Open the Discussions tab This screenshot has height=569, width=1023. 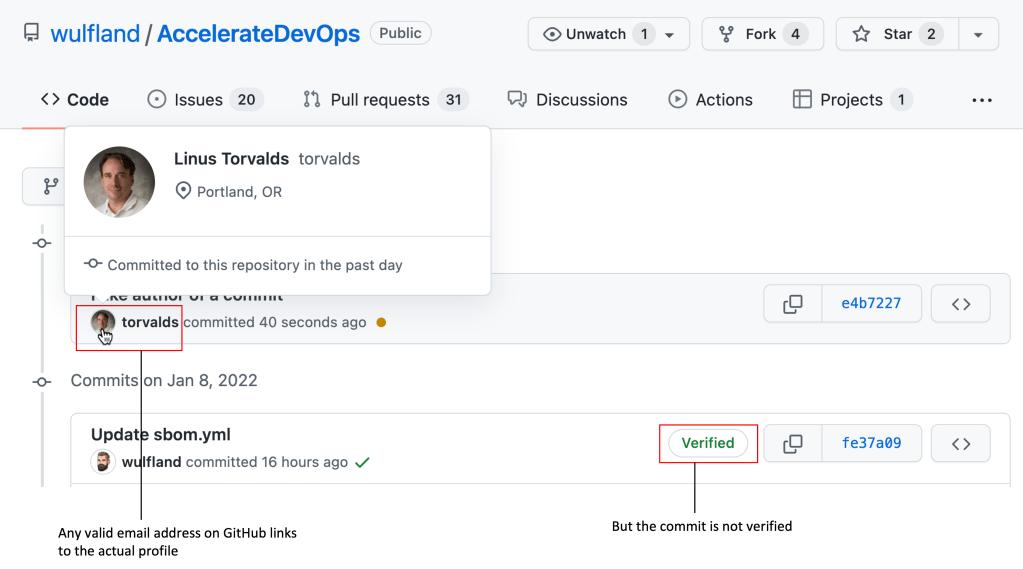pyautogui.click(x=567, y=100)
